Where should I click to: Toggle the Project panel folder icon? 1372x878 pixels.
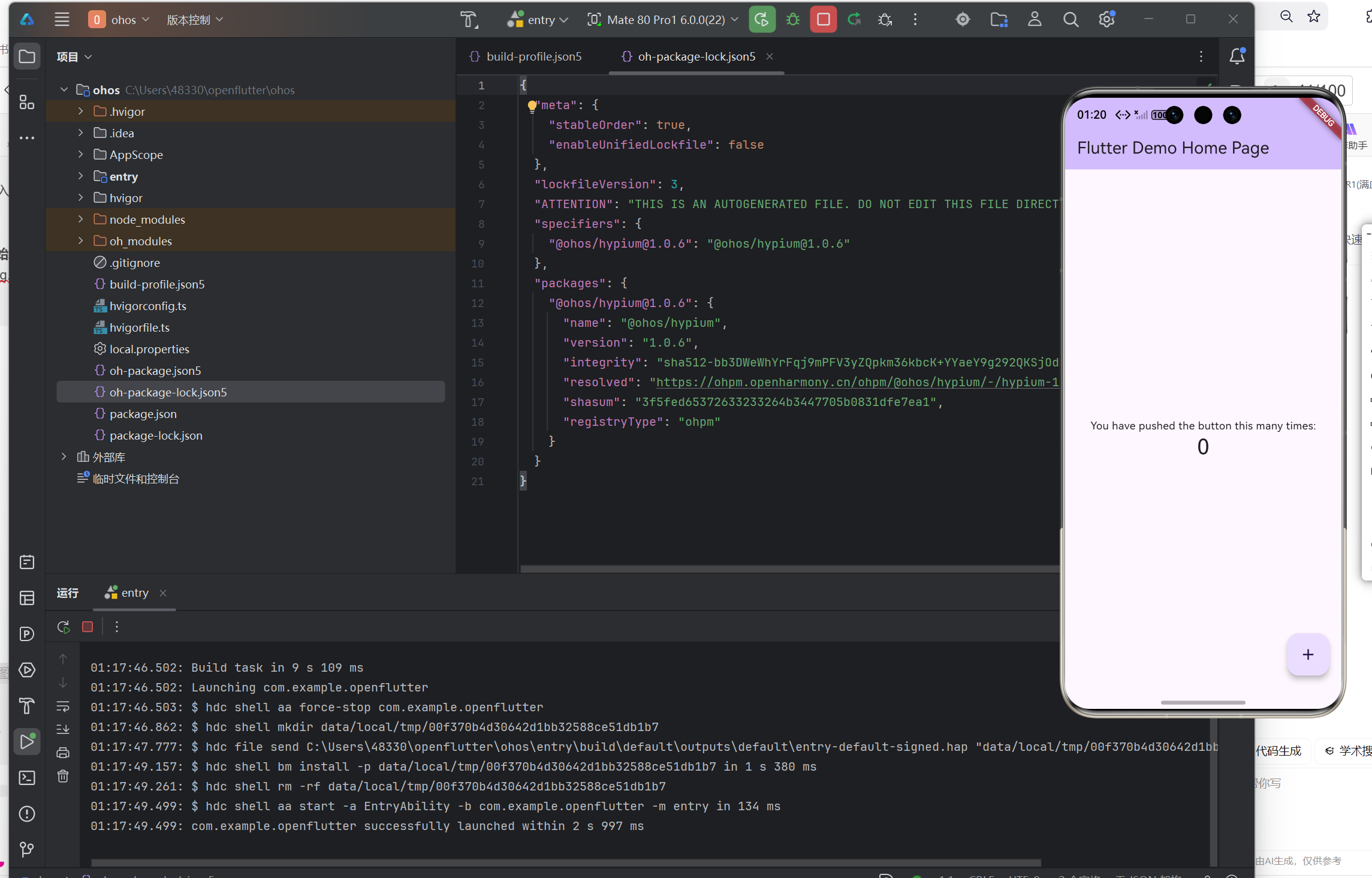pos(27,56)
